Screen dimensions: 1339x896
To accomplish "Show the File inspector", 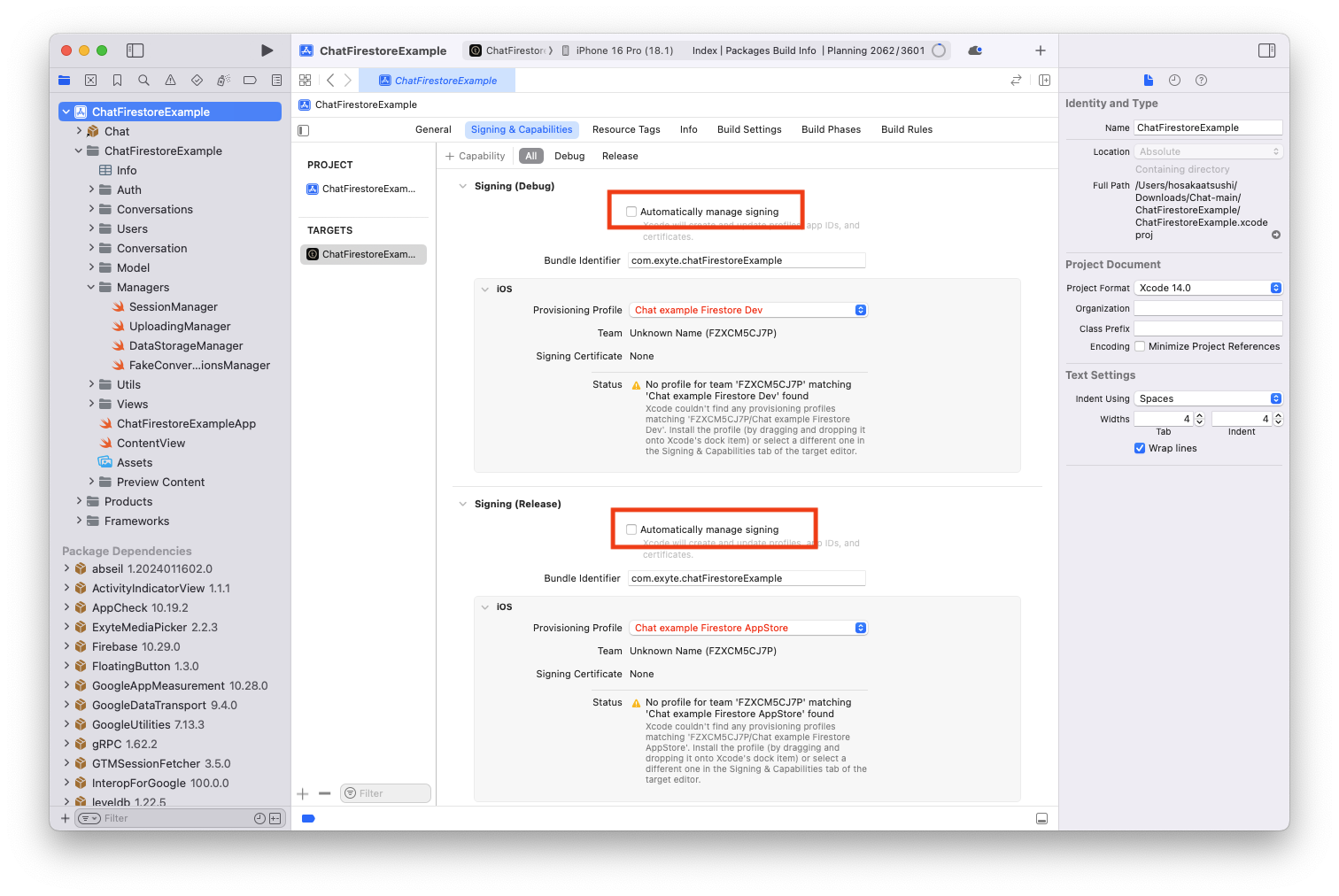I will (1149, 81).
